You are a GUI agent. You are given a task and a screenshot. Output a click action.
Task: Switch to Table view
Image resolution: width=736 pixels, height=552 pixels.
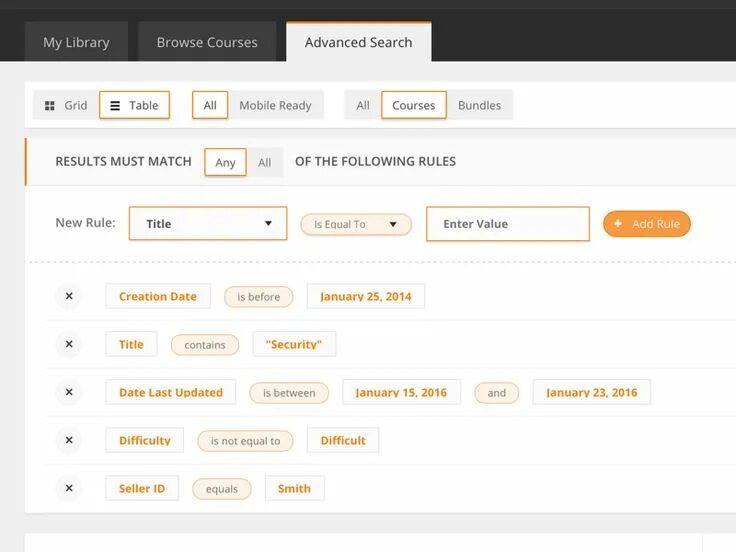(134, 105)
